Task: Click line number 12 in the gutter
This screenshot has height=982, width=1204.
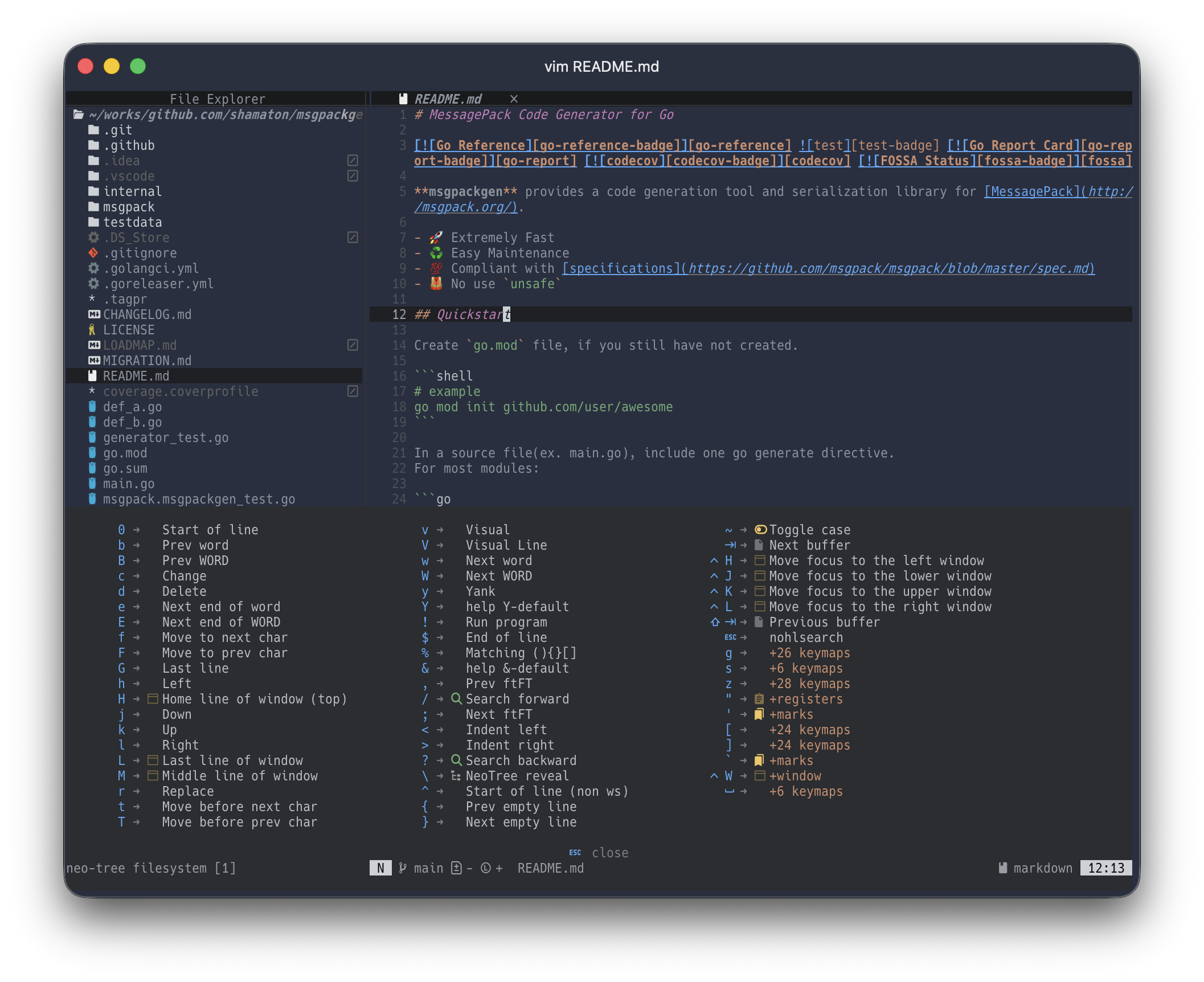Action: click(x=399, y=314)
